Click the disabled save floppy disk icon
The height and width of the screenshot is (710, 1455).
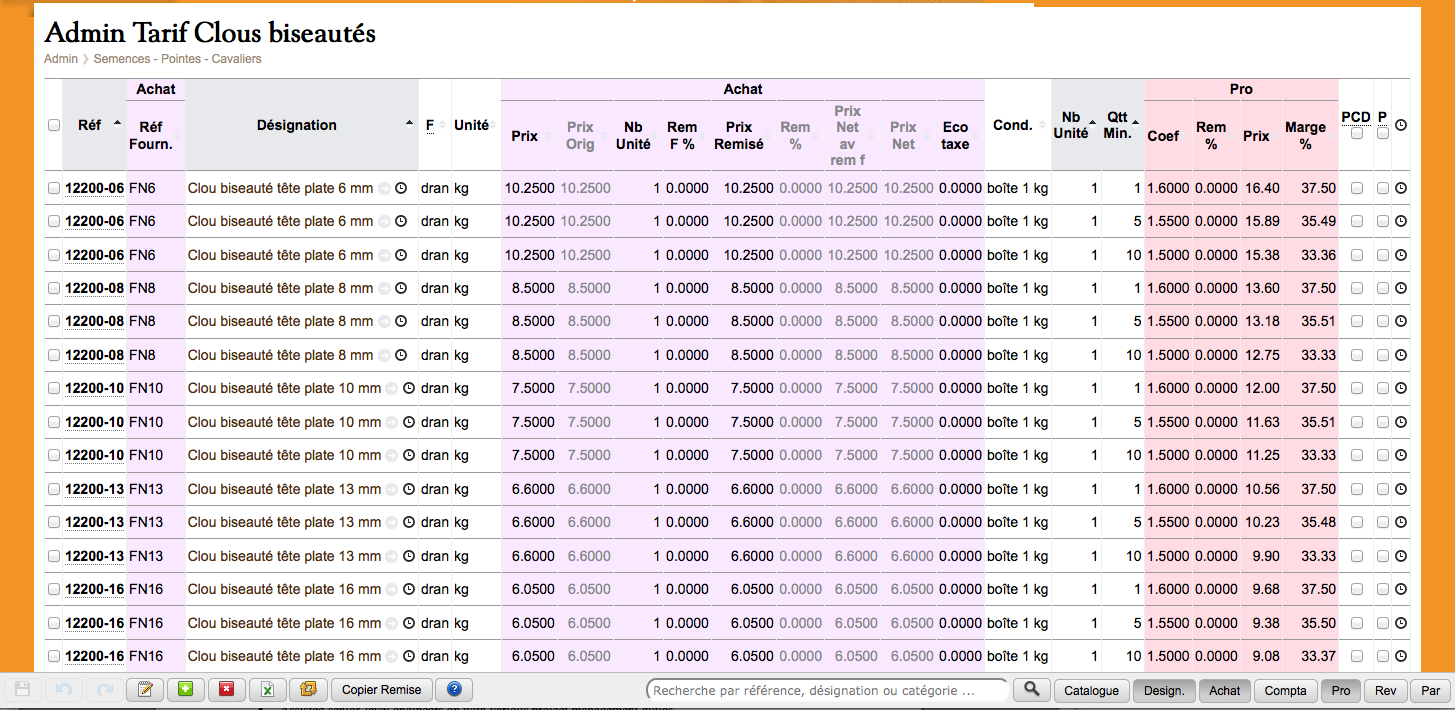pos(24,690)
